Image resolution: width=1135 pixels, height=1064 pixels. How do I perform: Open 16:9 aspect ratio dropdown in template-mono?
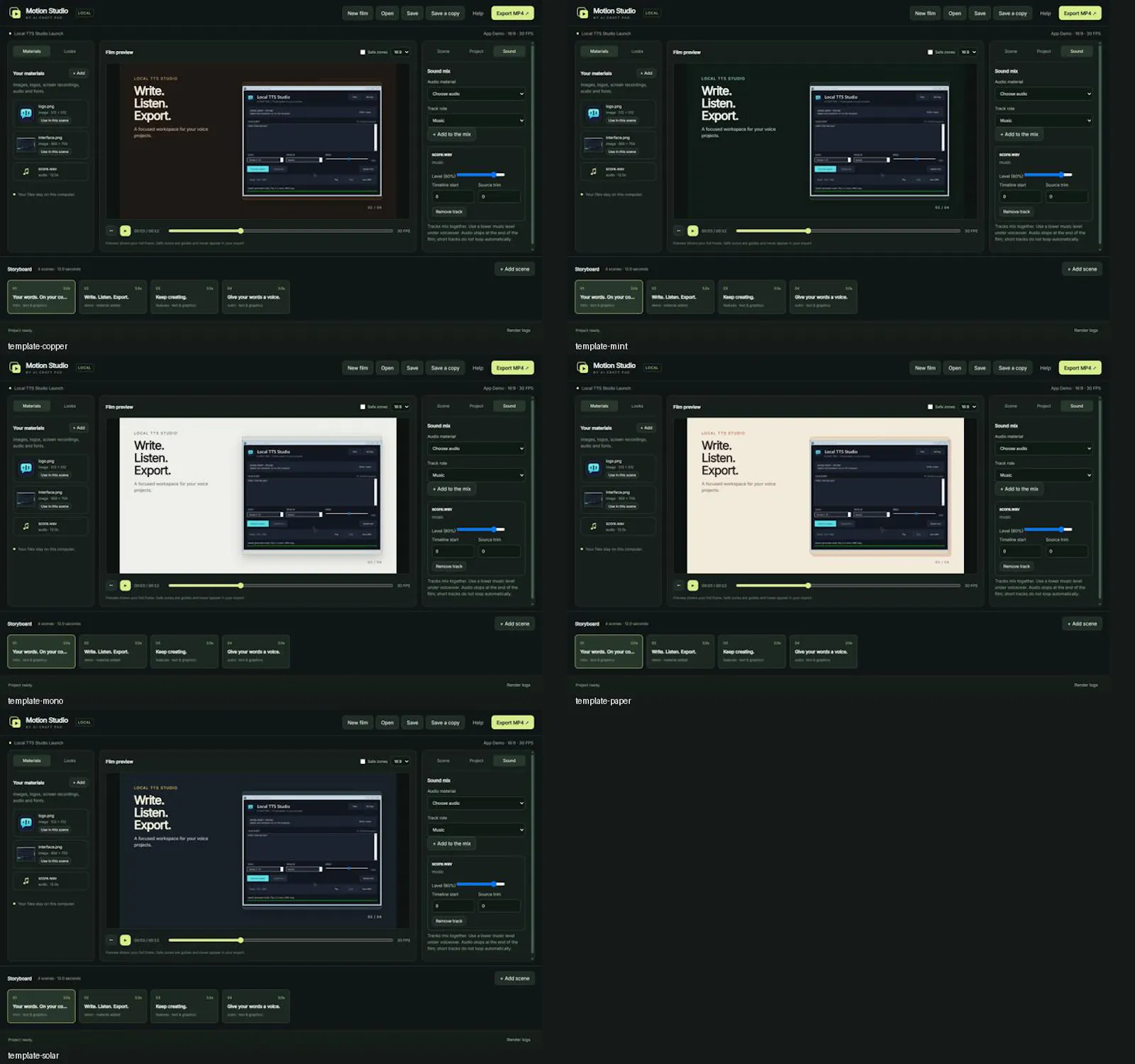click(x=402, y=406)
